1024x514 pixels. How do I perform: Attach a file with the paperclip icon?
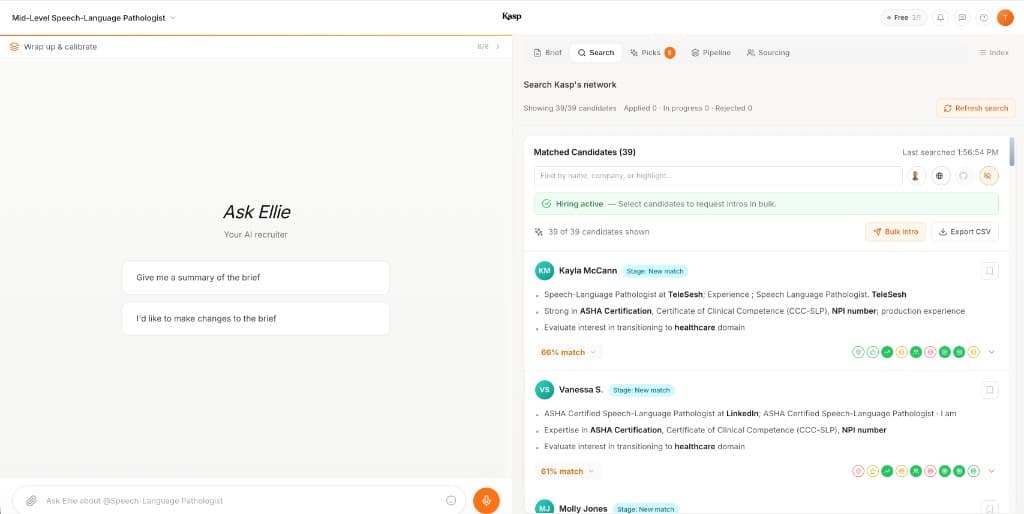tap(31, 501)
